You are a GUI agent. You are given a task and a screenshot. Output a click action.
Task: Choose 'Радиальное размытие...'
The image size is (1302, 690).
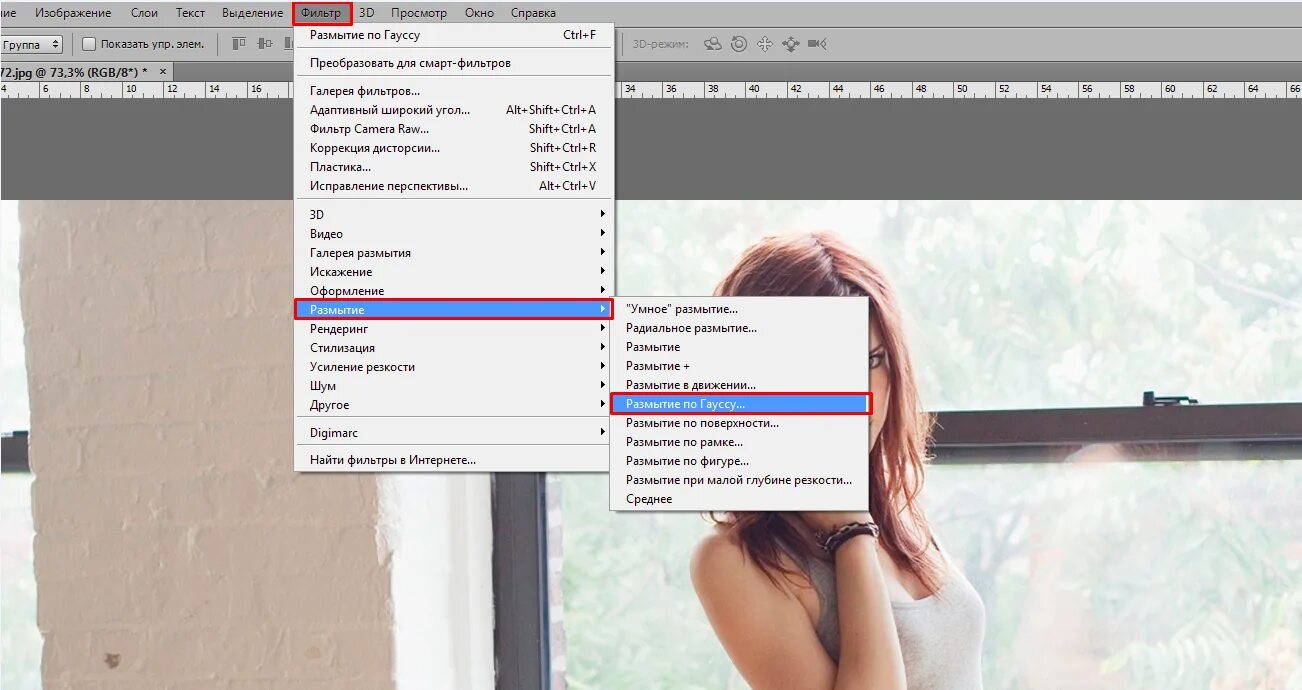pos(740,328)
